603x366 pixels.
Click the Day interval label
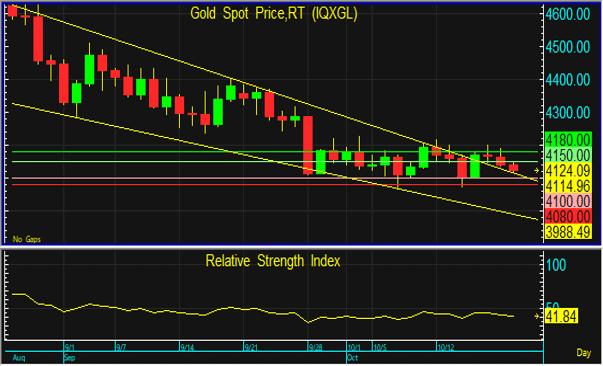pyautogui.click(x=583, y=352)
